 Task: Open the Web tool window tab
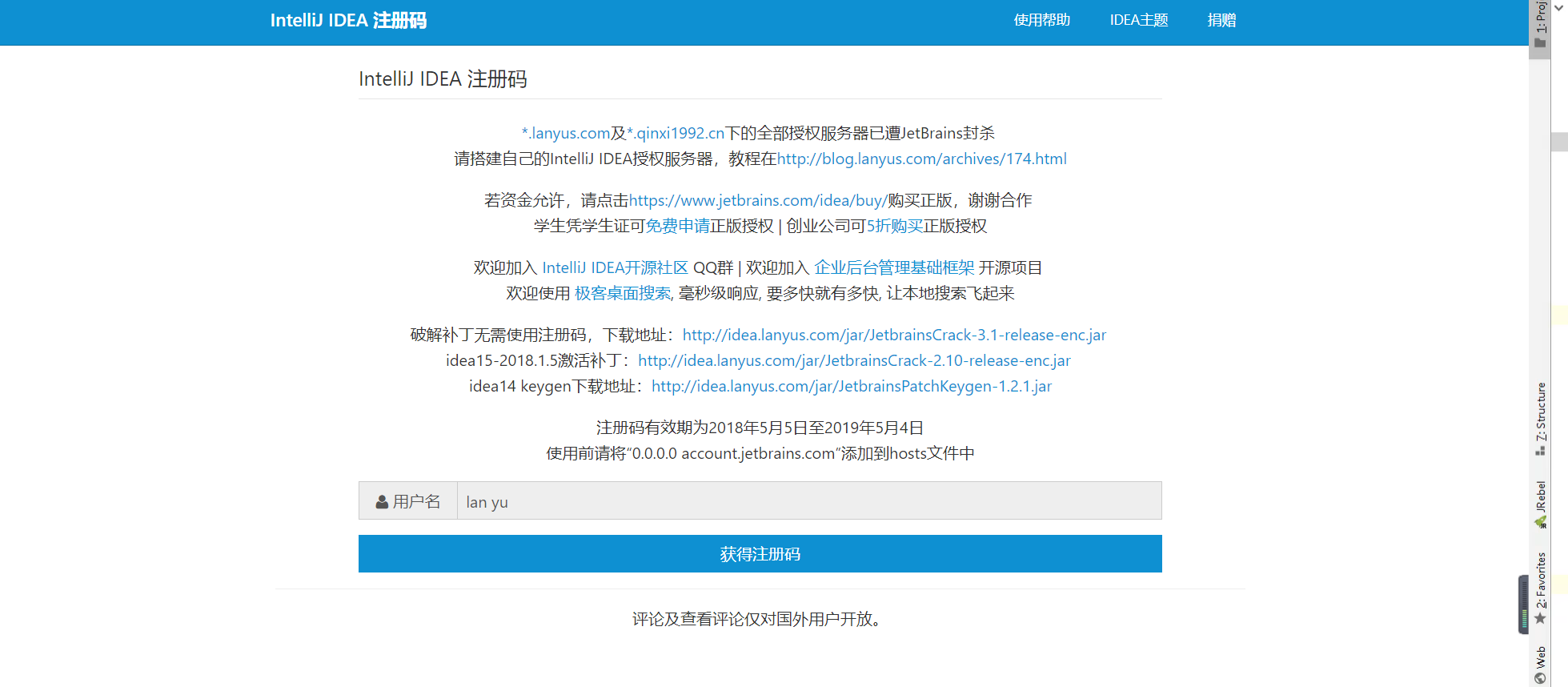(x=1539, y=665)
